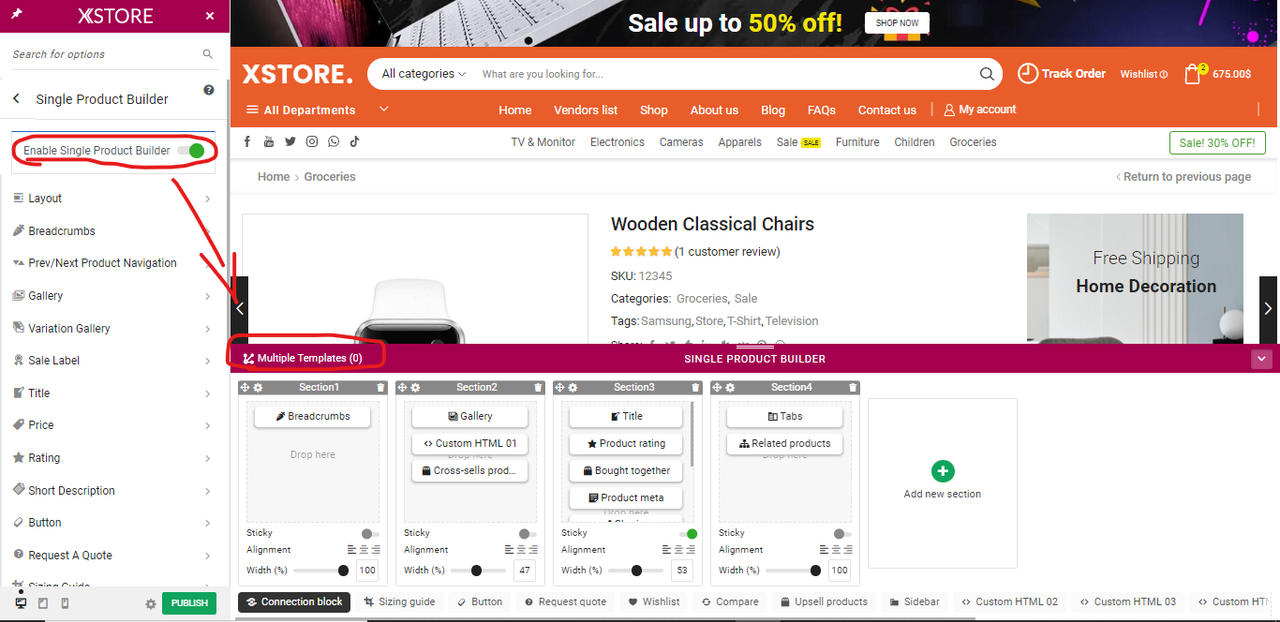Delete Section1 with its trash icon
Image resolution: width=1280 pixels, height=622 pixels.
(380, 387)
